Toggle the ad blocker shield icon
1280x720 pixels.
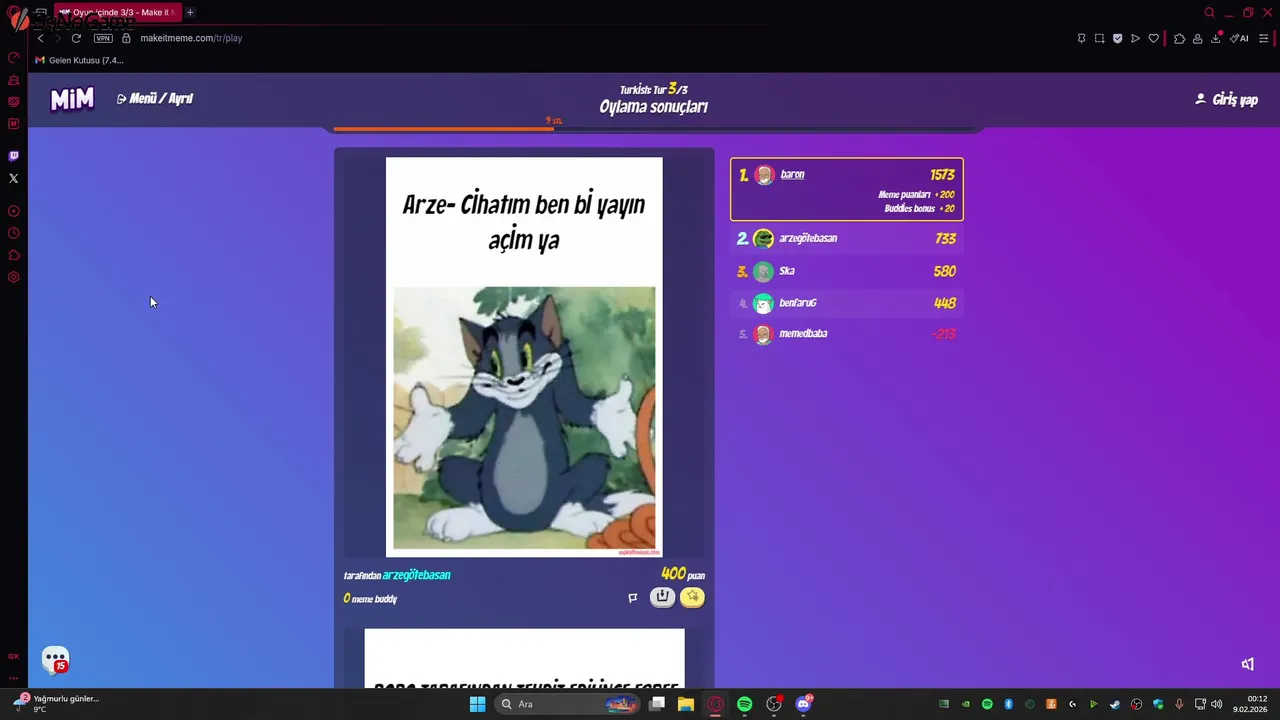pos(1117,38)
